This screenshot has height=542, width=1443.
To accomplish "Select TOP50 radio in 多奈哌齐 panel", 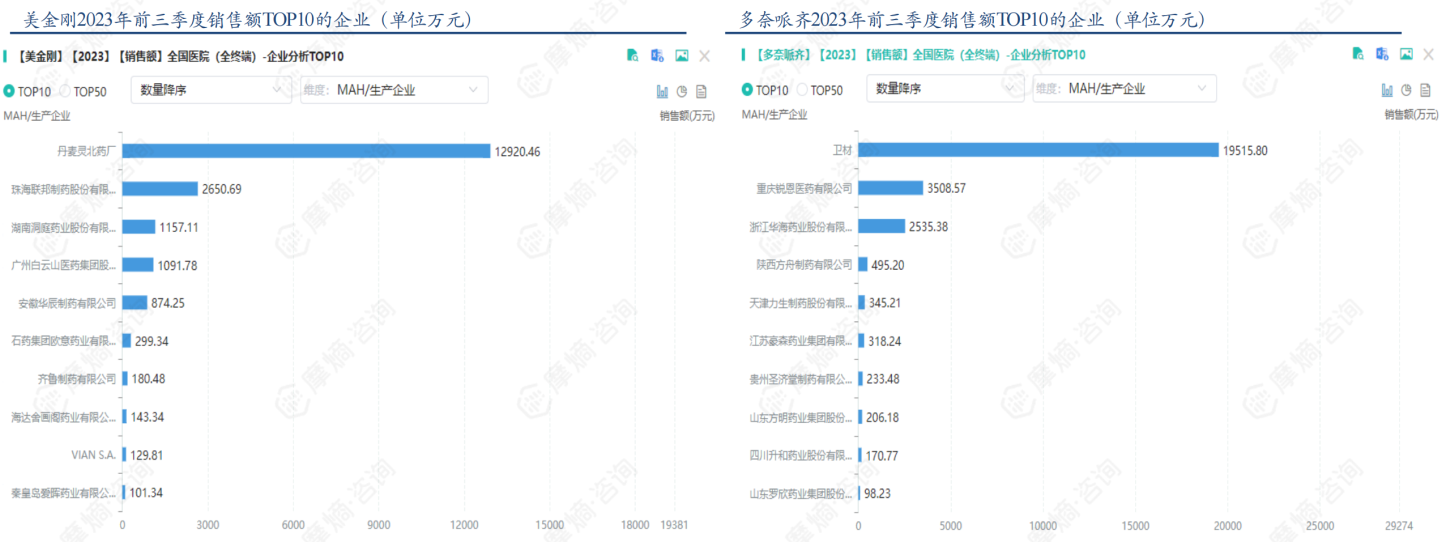I will tap(802, 90).
